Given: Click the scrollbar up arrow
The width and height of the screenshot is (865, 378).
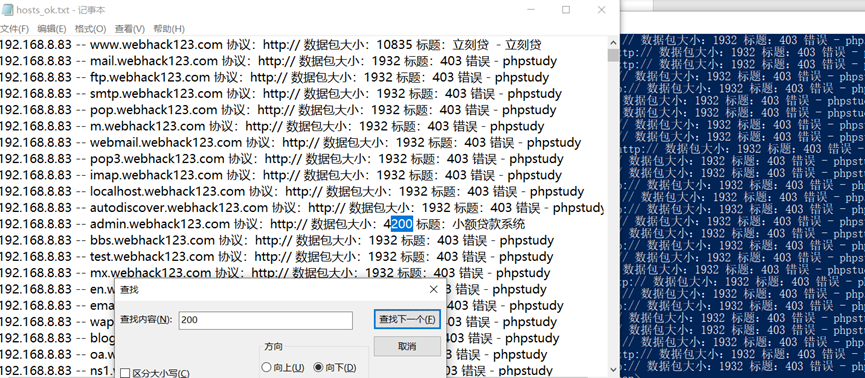Looking at the screenshot, I should [612, 42].
